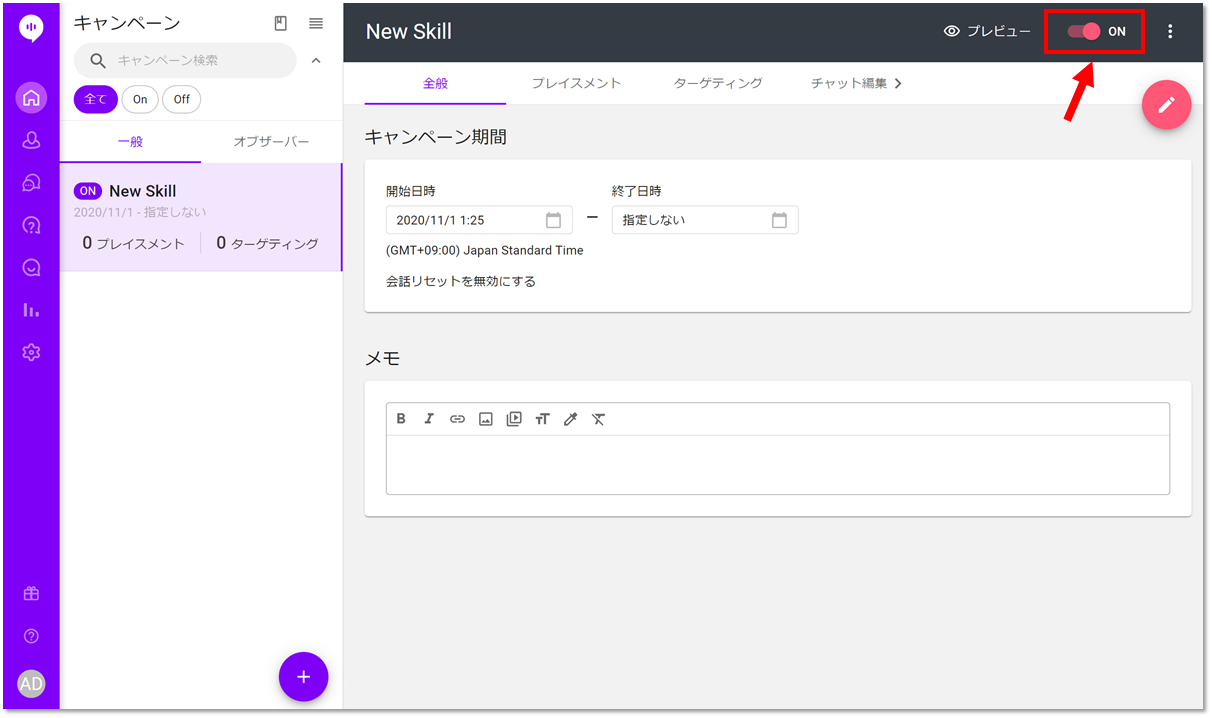The image size is (1212, 718).
Task: Open the smiley chat sidebar icon
Action: [31, 267]
